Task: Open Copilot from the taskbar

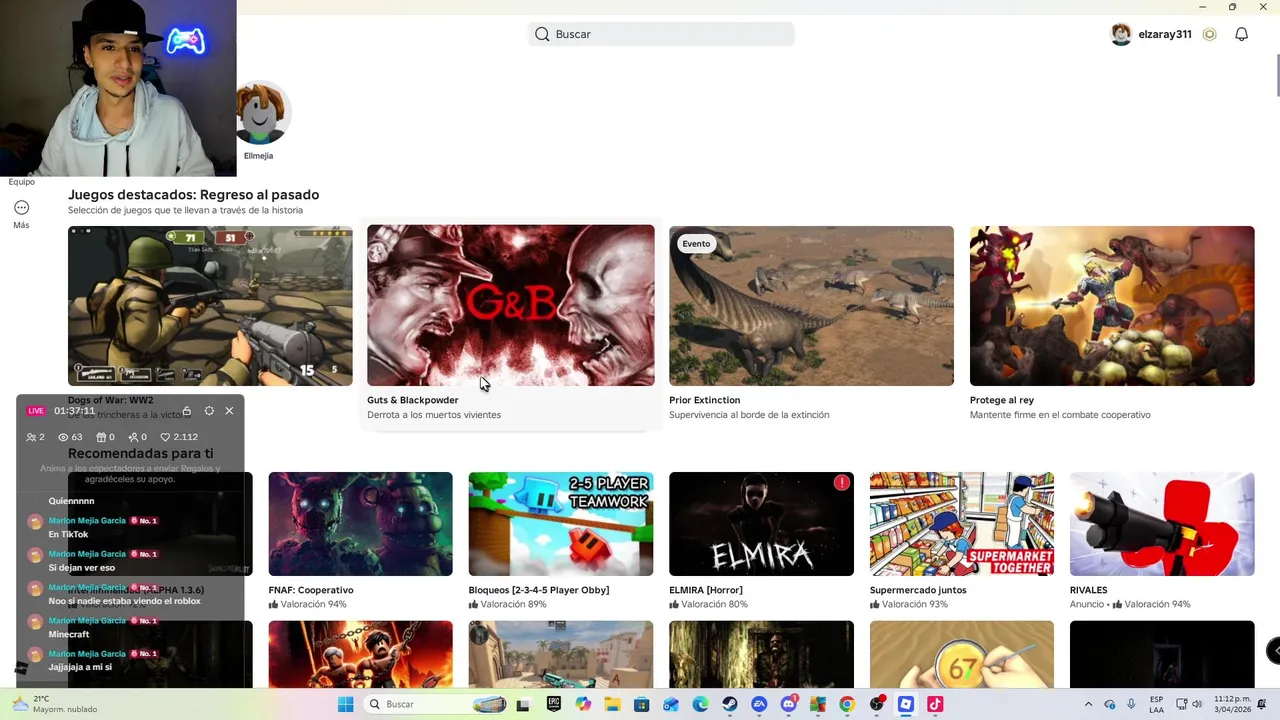Action: click(583, 704)
